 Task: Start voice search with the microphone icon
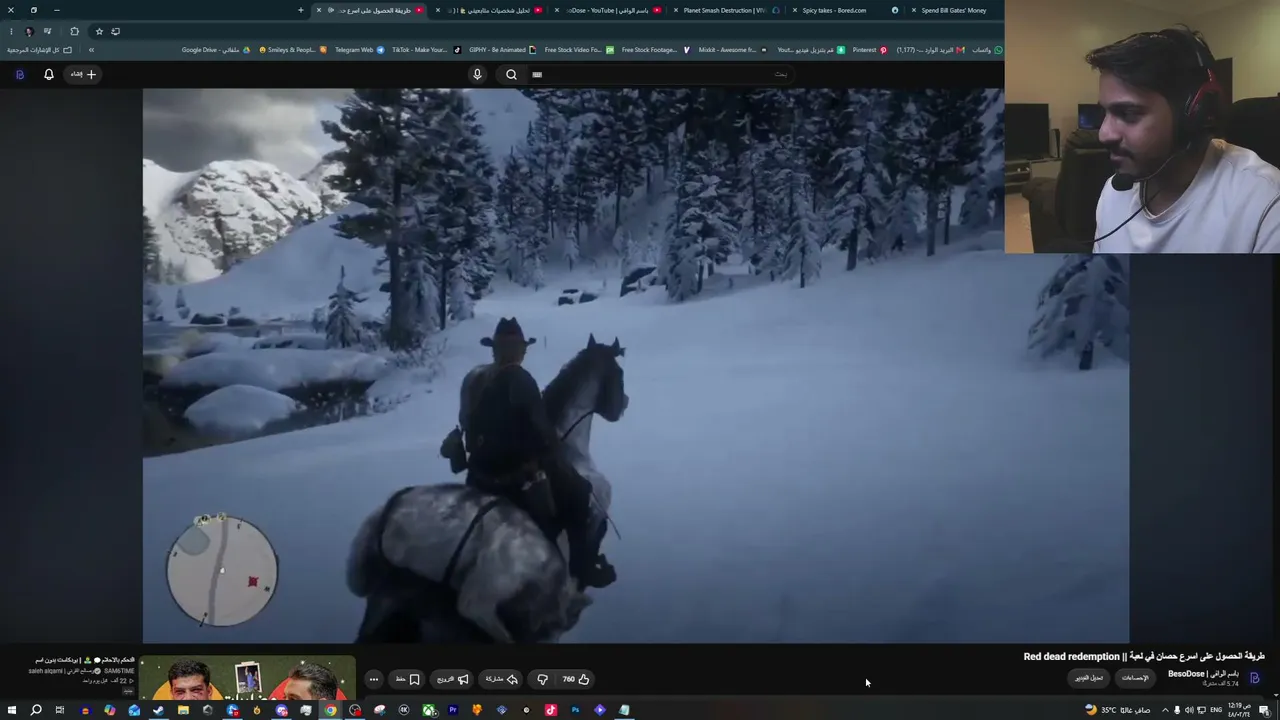pyautogui.click(x=477, y=74)
